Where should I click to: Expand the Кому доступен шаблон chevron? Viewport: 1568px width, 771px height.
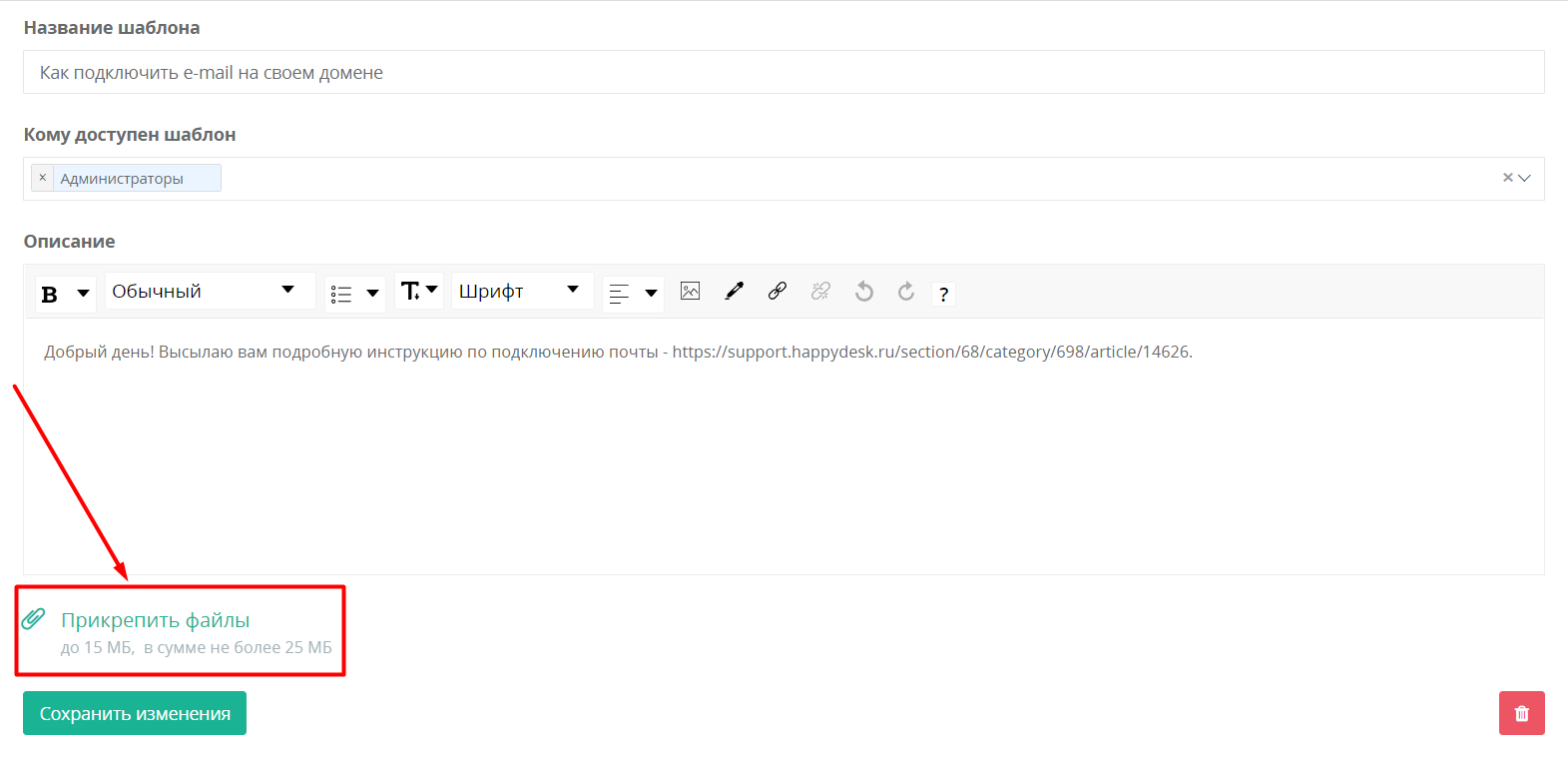[1524, 178]
